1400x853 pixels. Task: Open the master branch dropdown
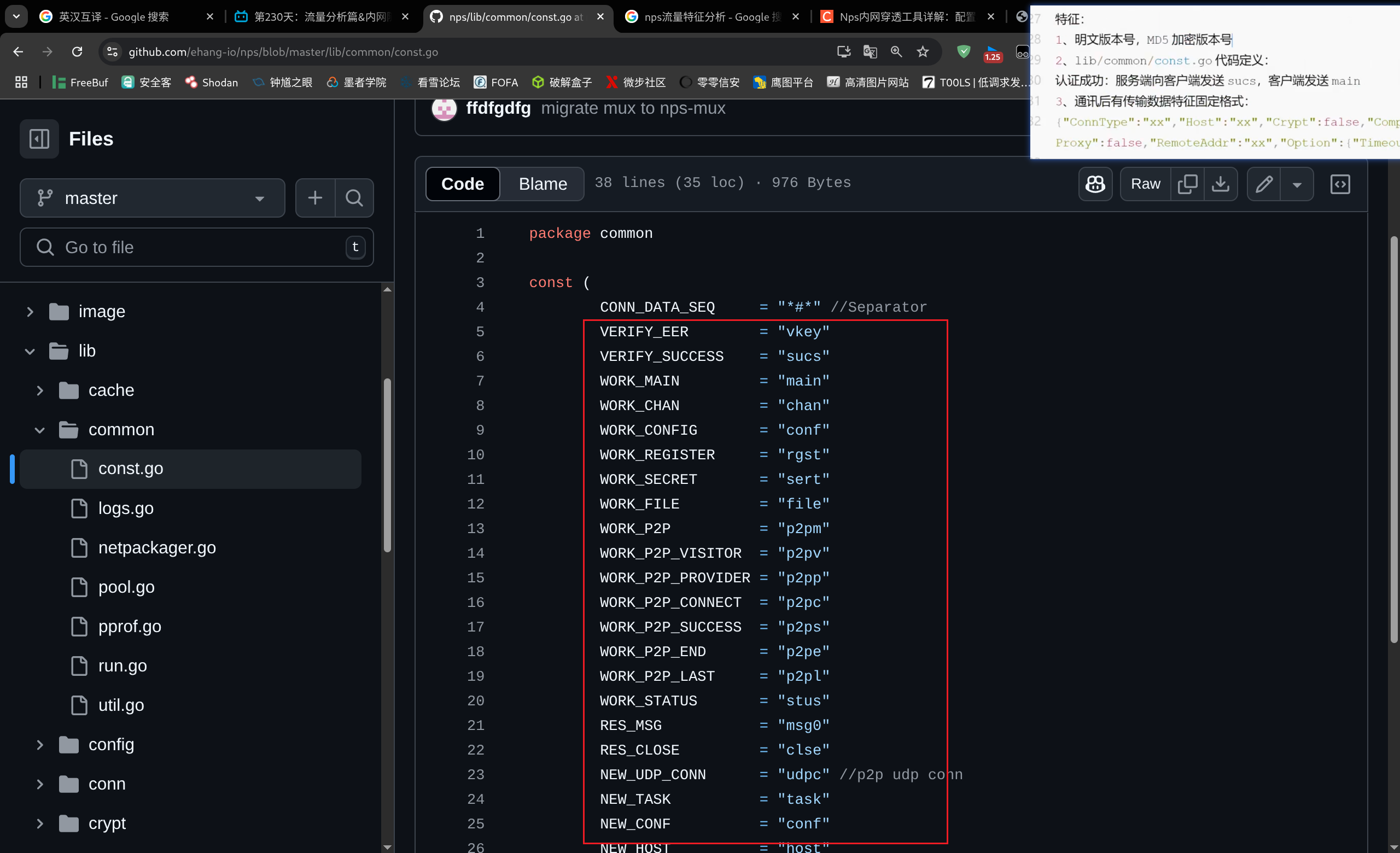click(151, 197)
